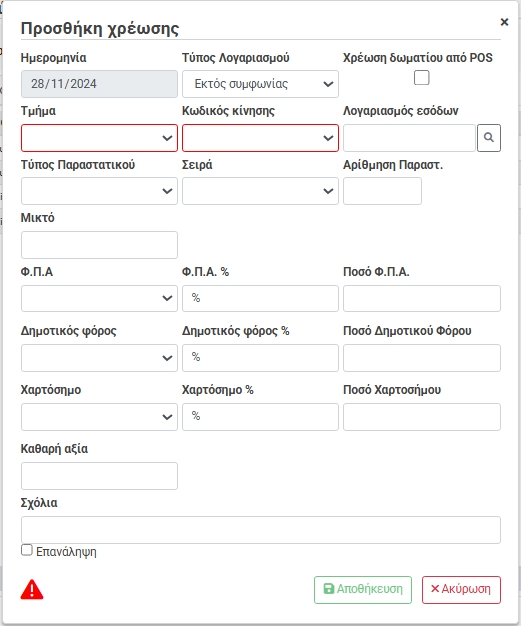Screen dimensions: 521x626
Task: Open the Τμήμα dropdown
Action: tap(99, 138)
